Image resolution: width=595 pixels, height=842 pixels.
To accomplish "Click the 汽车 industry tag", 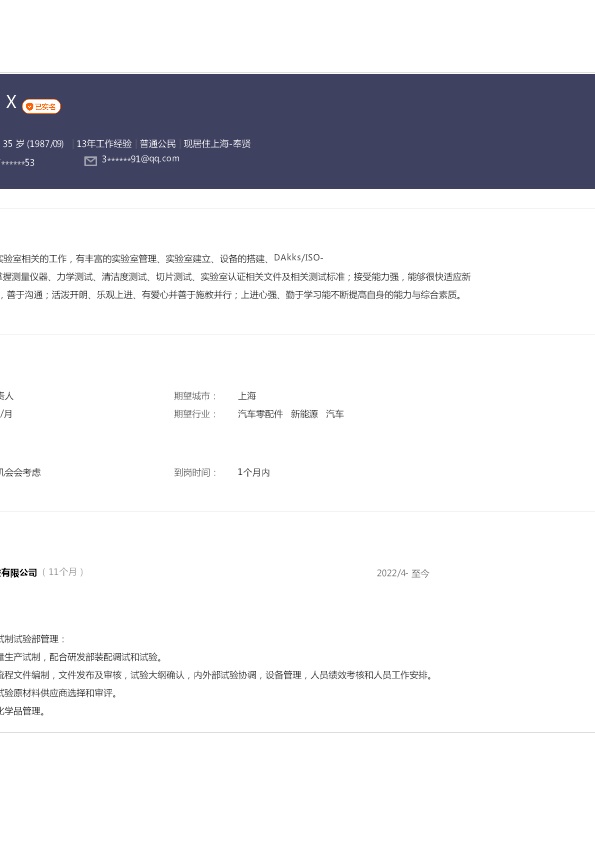I will pyautogui.click(x=335, y=414).
